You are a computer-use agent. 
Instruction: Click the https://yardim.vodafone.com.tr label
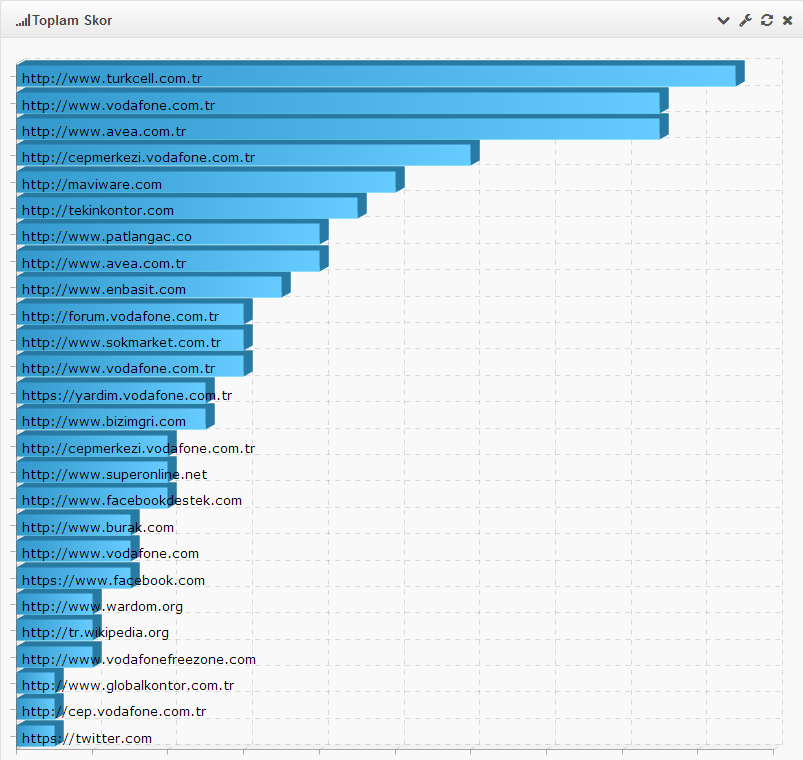coord(127,395)
